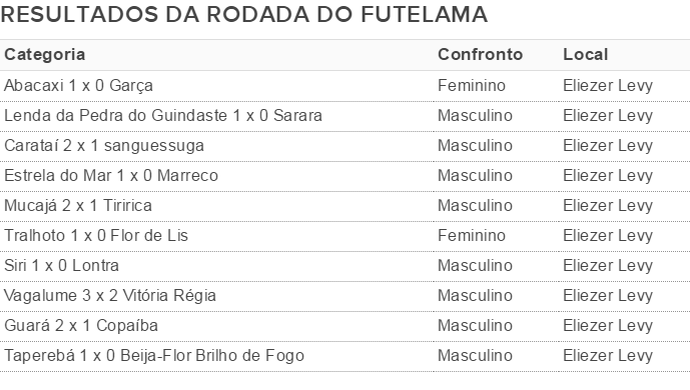Click the Confronto column header
This screenshot has height=390, width=690.
[480, 55]
